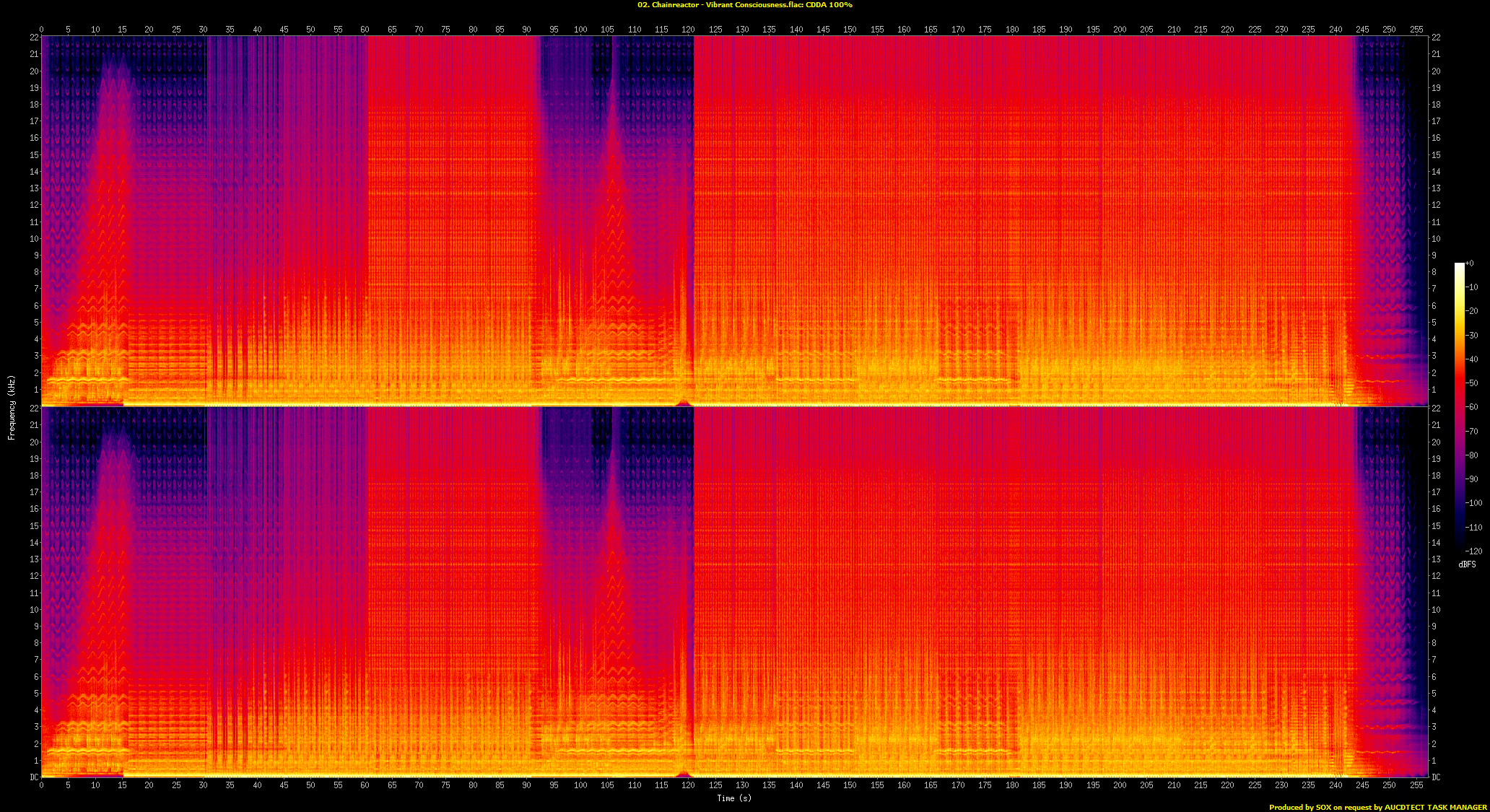Click the 'Time (s)' axis label

pos(733,798)
